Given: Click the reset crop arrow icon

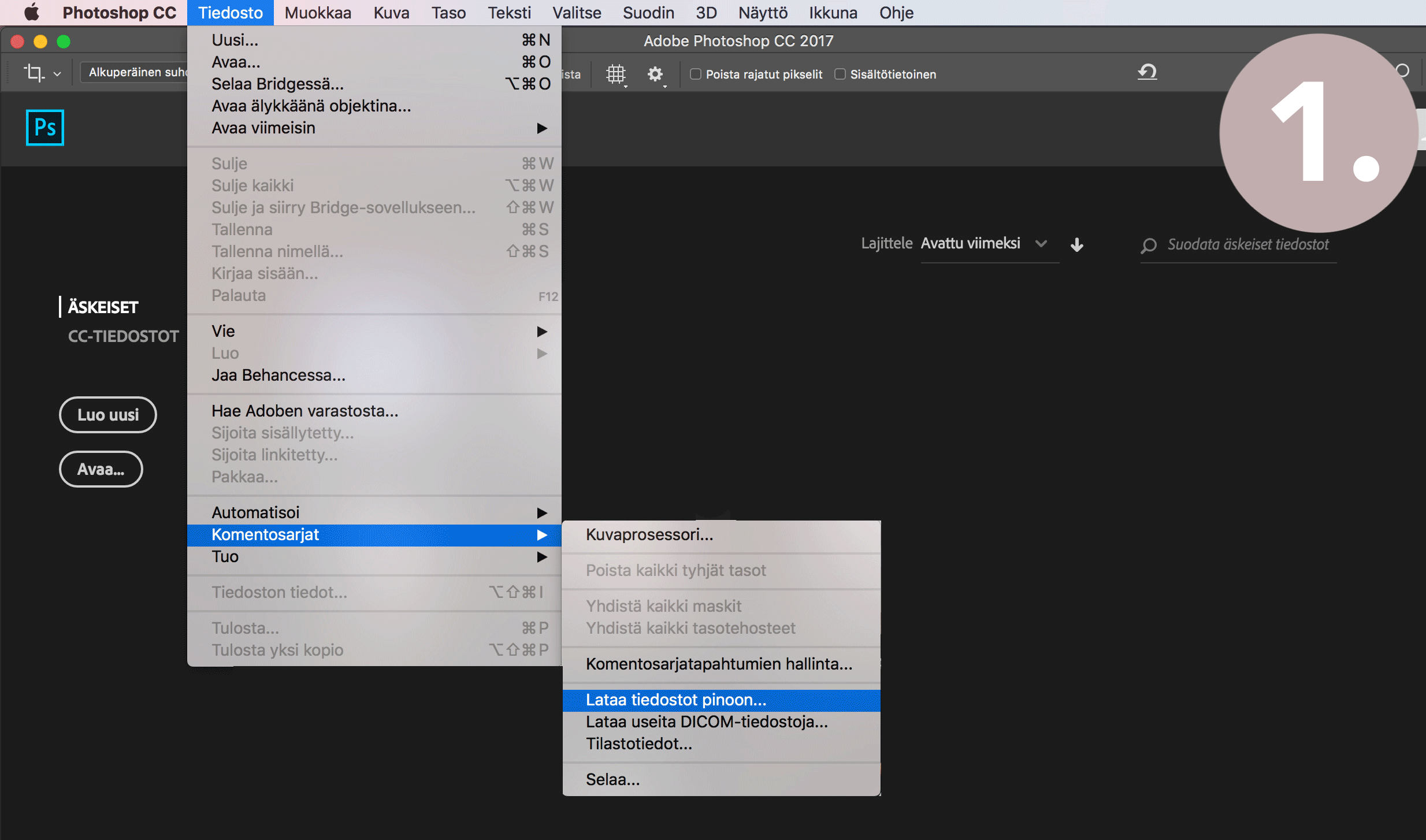Looking at the screenshot, I should (1148, 72).
